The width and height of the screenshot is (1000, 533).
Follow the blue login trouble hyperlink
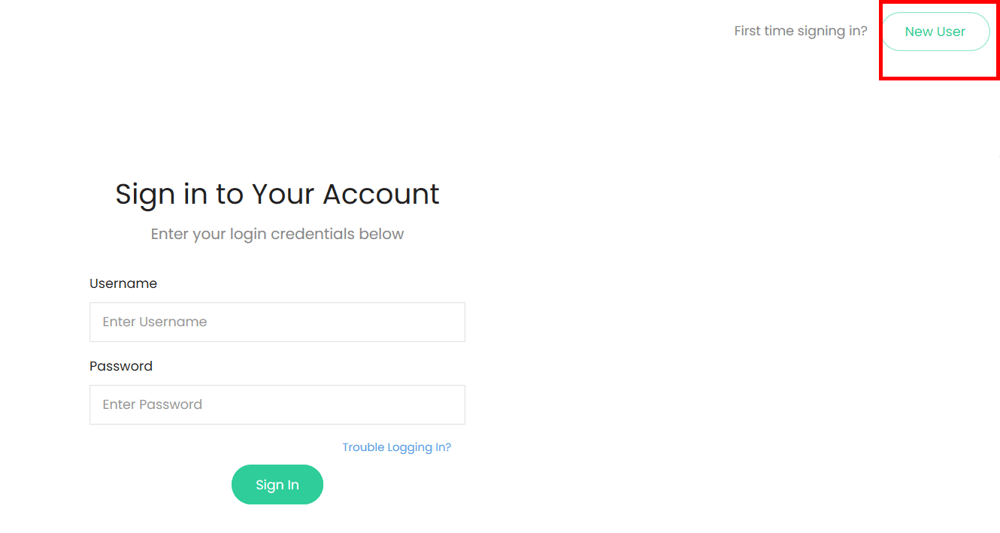click(x=396, y=447)
